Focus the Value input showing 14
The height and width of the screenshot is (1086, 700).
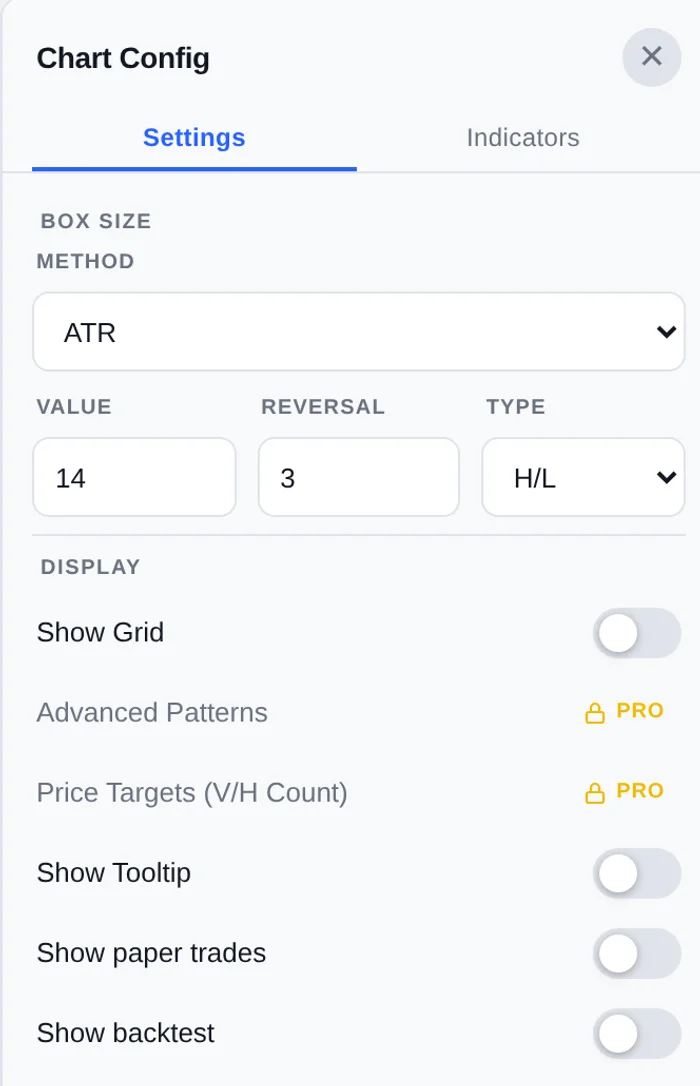click(134, 477)
